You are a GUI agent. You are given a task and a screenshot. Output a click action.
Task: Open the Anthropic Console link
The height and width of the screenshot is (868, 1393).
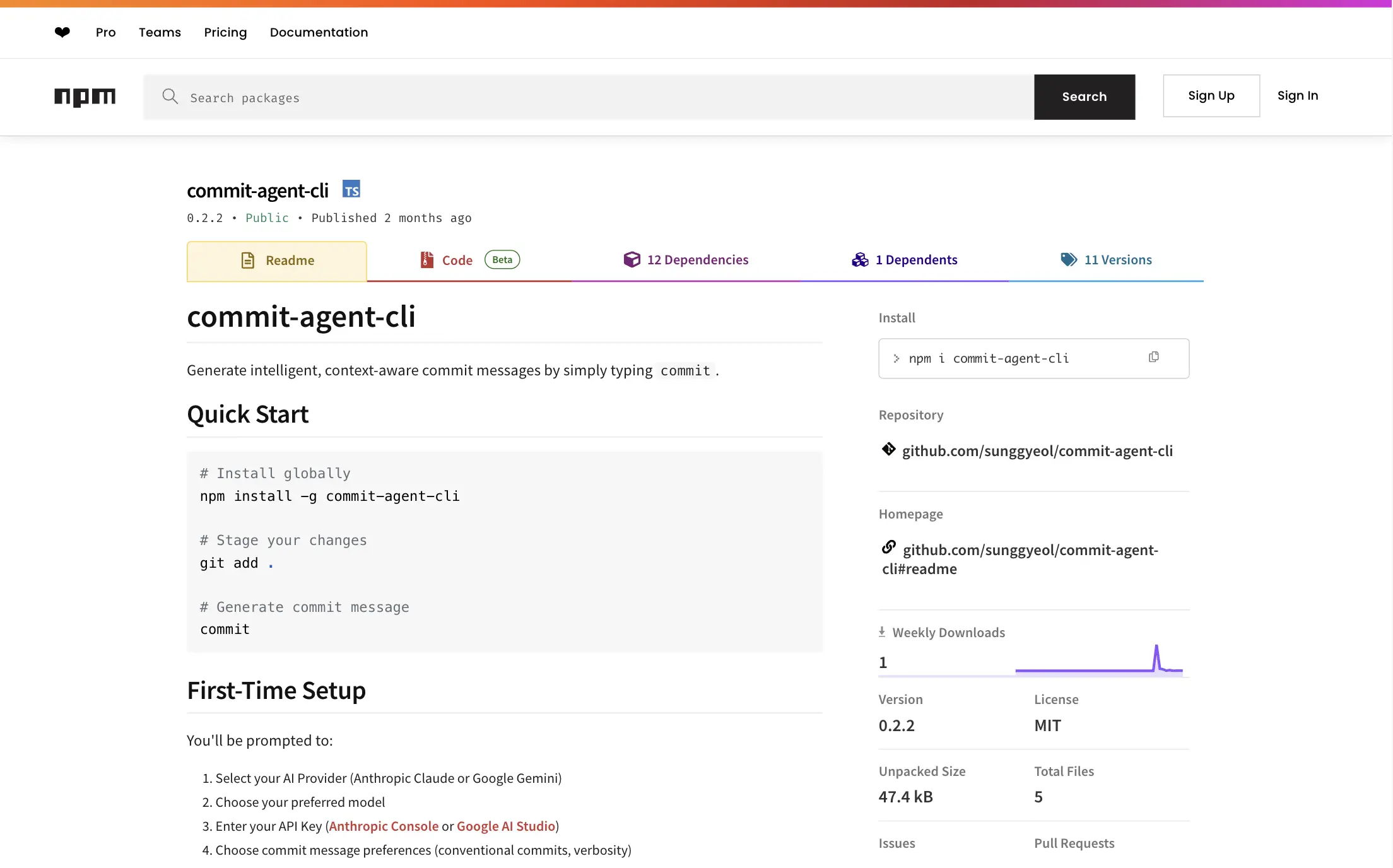pos(383,826)
